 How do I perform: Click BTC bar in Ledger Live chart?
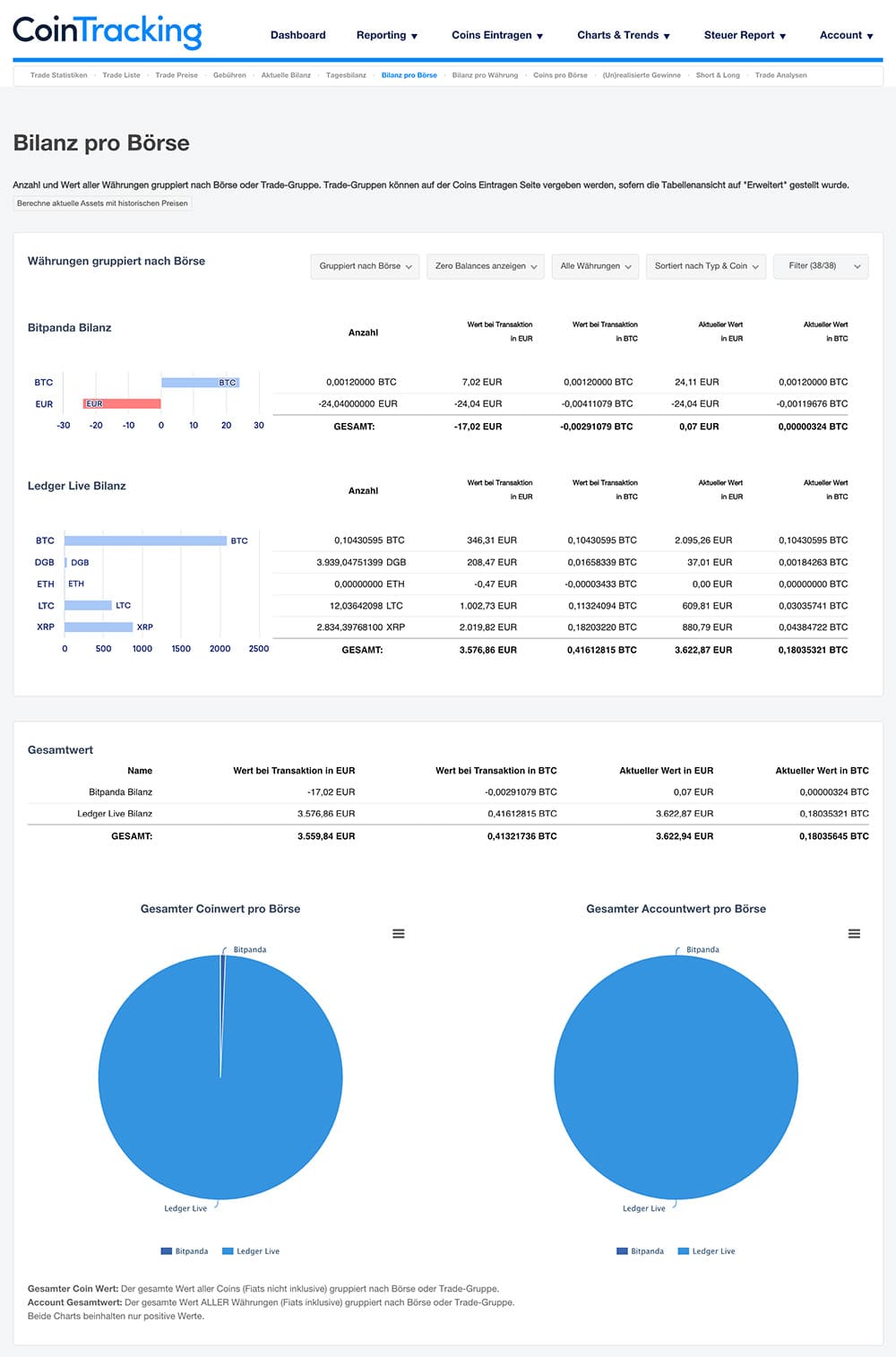tap(145, 540)
